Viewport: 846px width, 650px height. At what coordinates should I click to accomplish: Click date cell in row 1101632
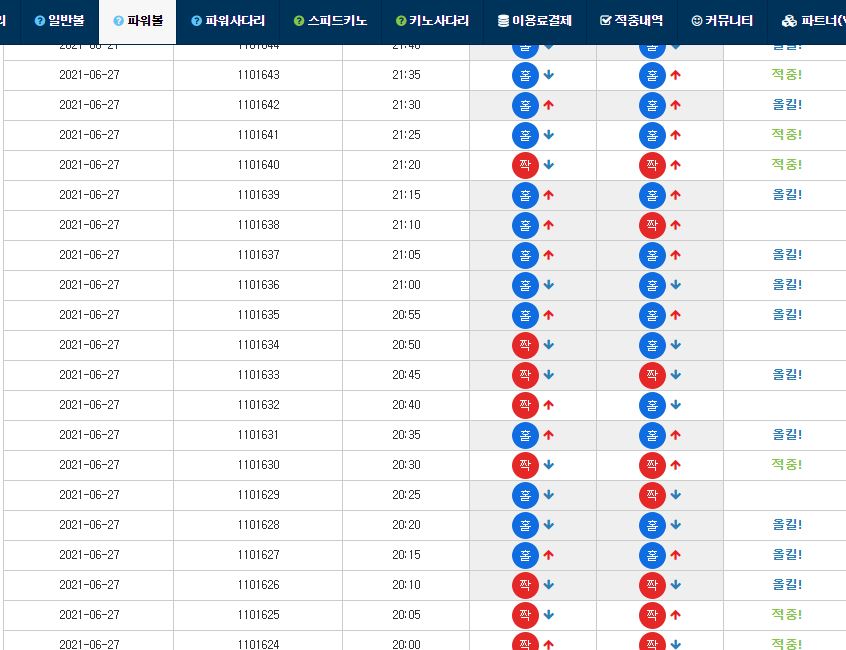(x=89, y=405)
